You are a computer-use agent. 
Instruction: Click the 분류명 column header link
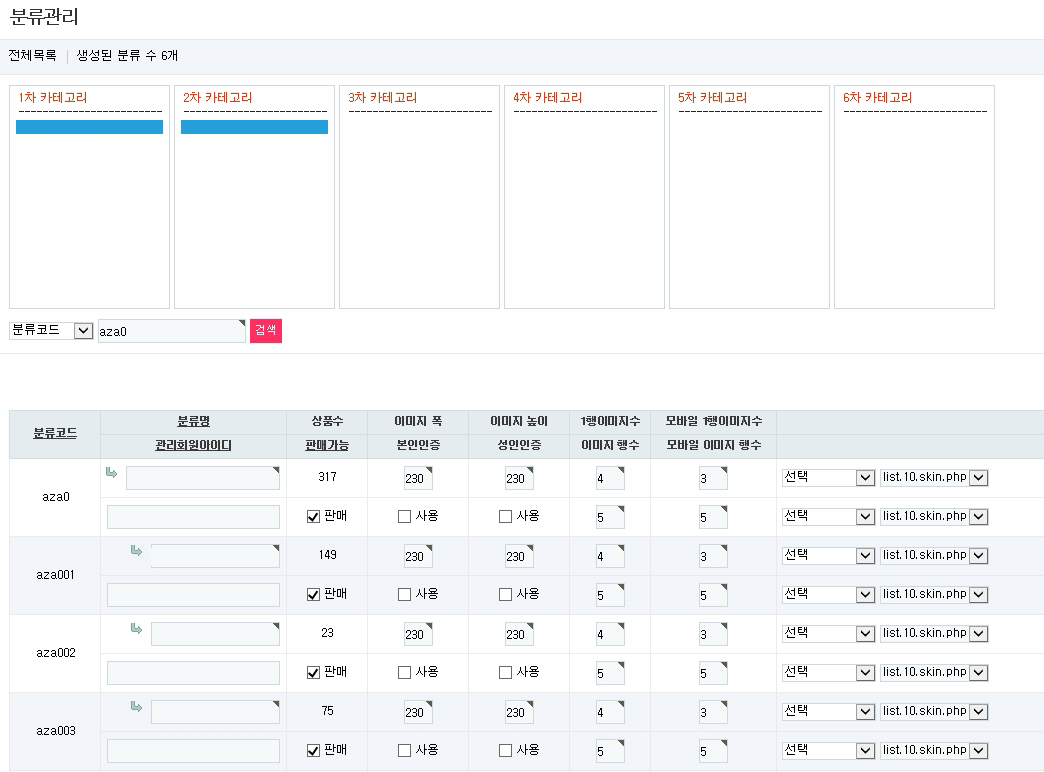[x=193, y=422]
